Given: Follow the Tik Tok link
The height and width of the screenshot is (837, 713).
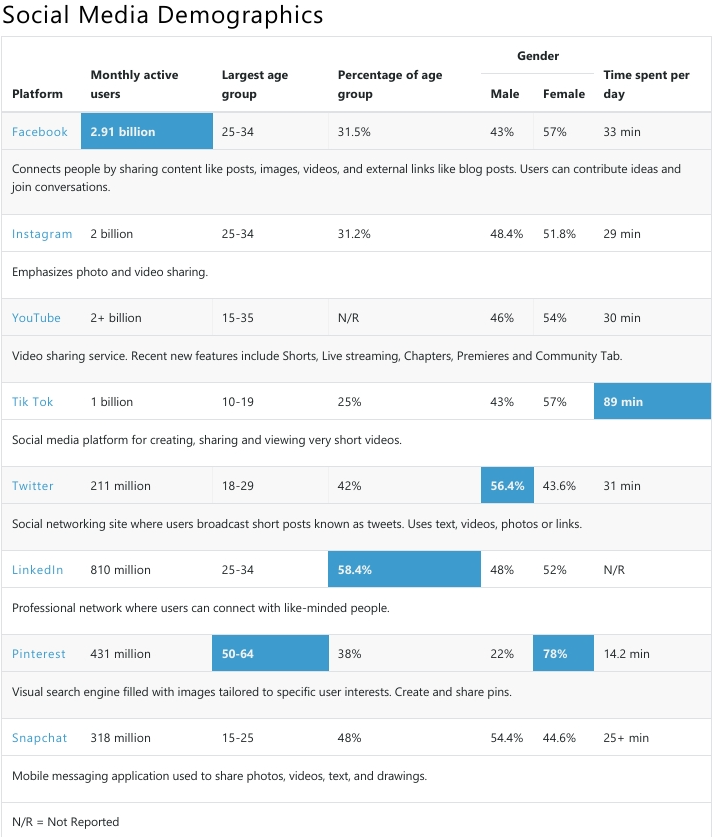Looking at the screenshot, I should click(x=33, y=402).
